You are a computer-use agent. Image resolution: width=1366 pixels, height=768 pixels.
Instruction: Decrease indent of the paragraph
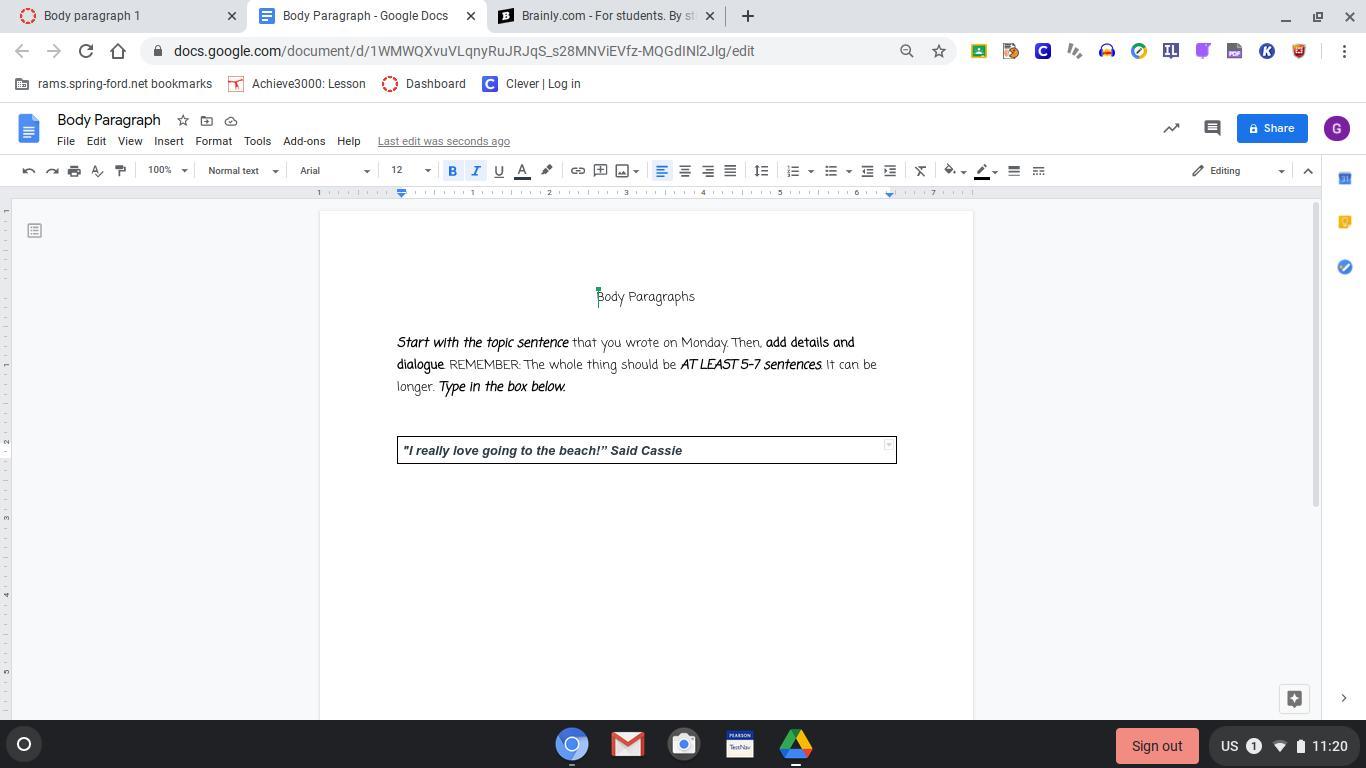pos(867,171)
